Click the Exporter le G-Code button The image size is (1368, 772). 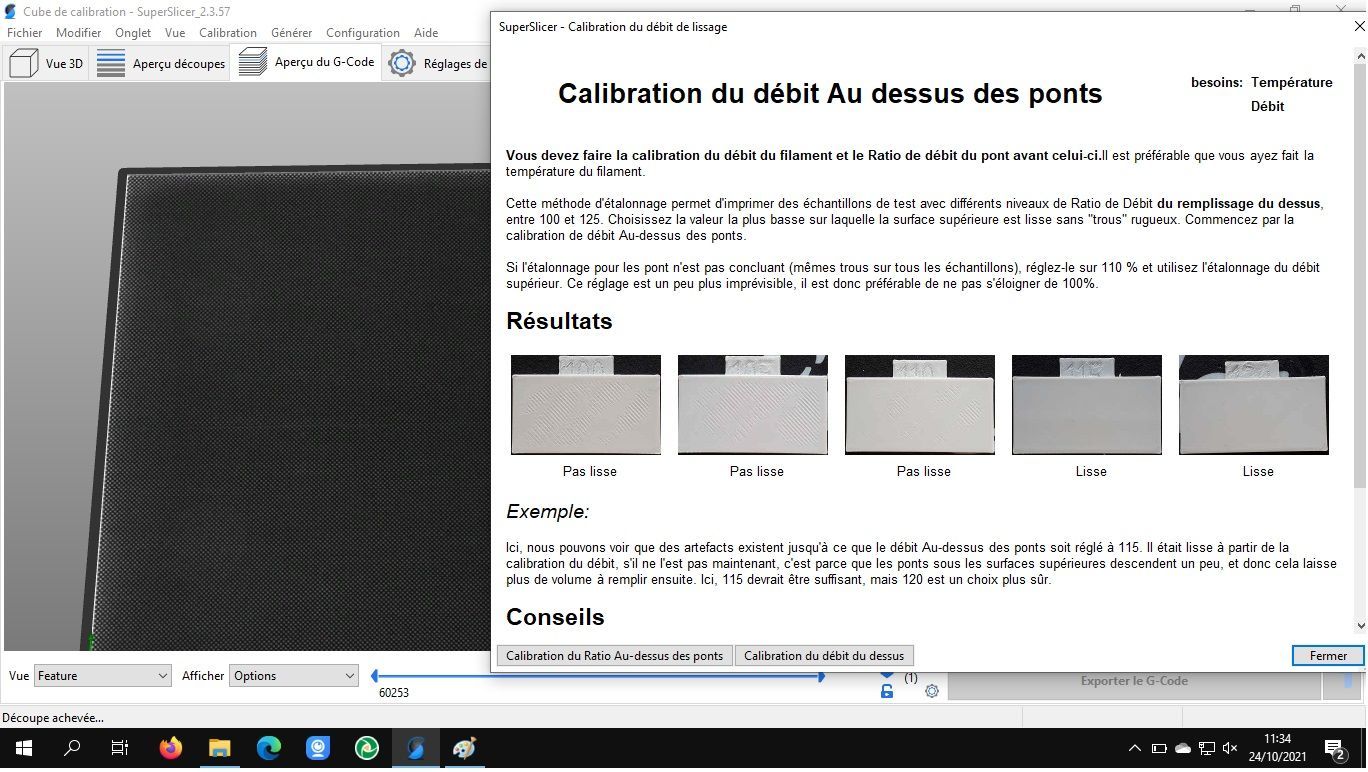tap(1134, 681)
